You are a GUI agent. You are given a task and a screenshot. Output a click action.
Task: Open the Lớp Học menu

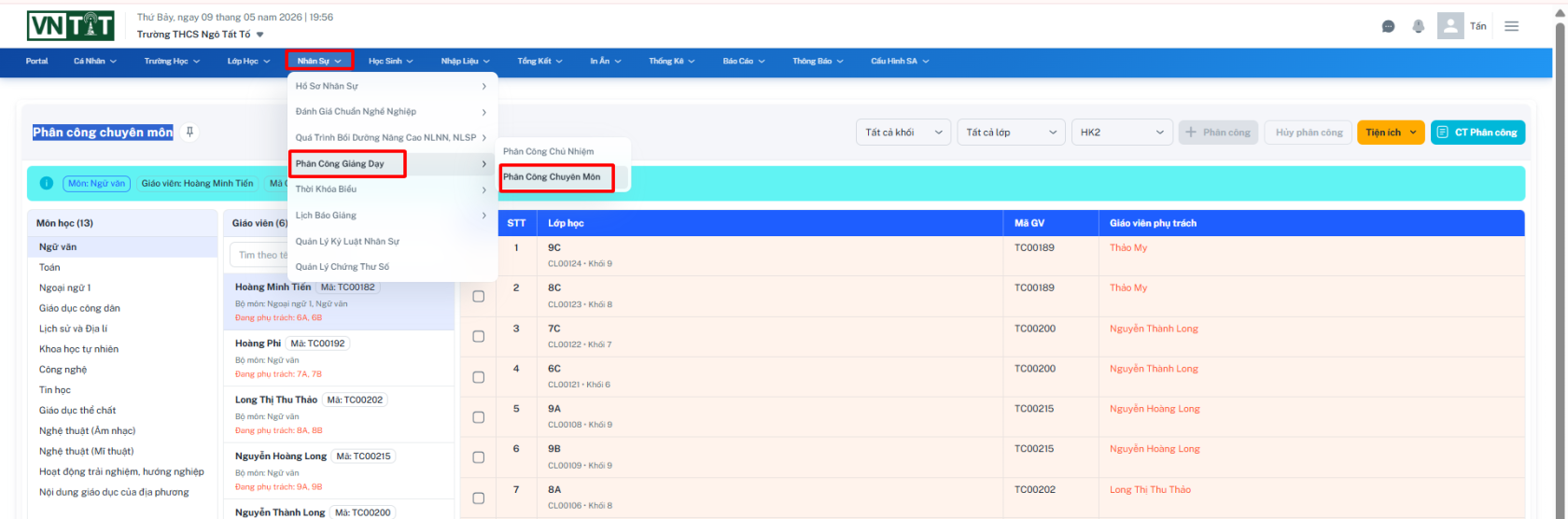tap(248, 61)
